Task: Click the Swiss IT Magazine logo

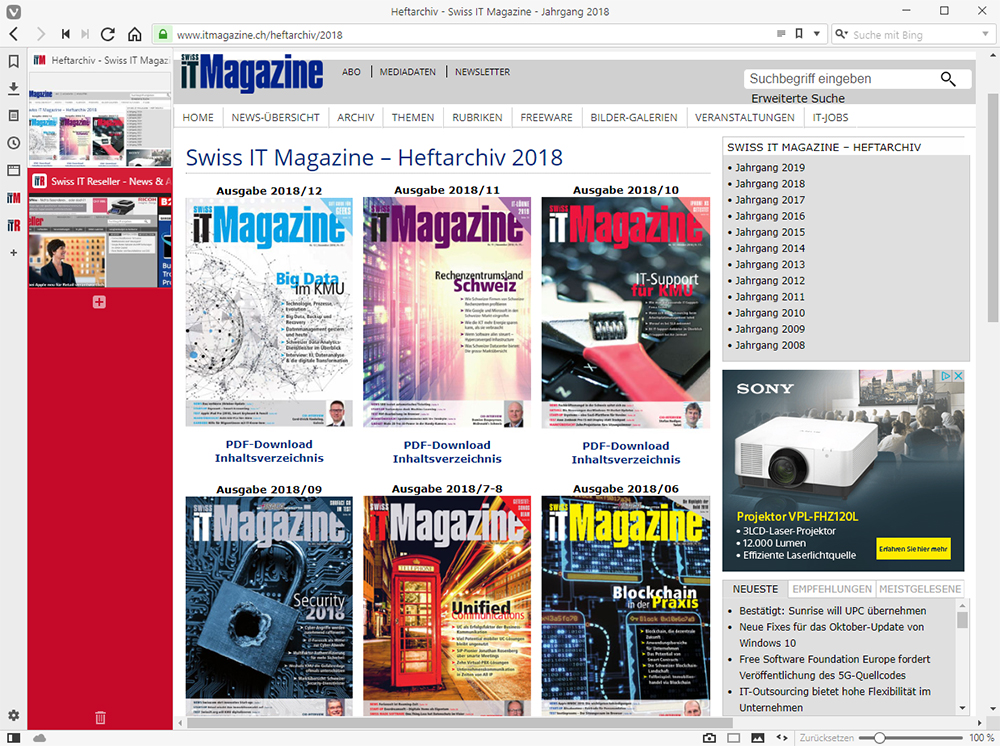Action: (x=252, y=73)
